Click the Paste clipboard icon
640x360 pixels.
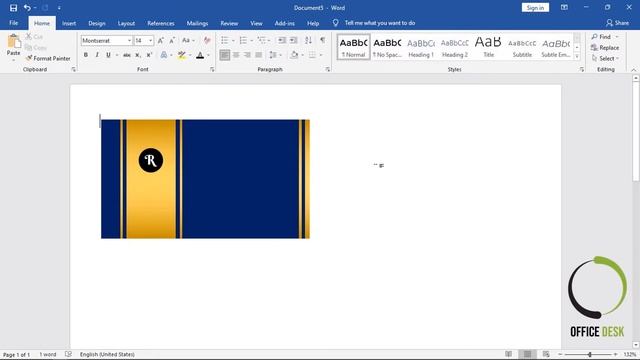[13, 42]
